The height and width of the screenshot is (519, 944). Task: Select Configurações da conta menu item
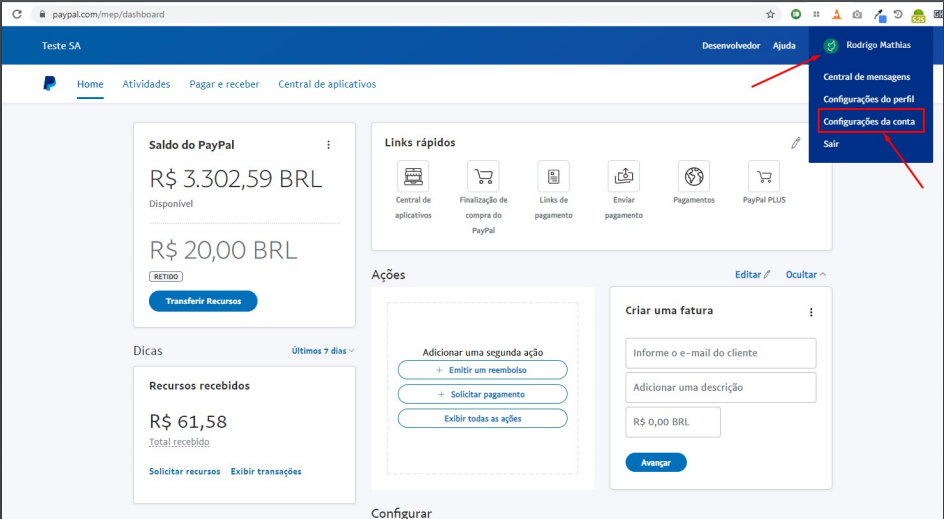pos(869,121)
